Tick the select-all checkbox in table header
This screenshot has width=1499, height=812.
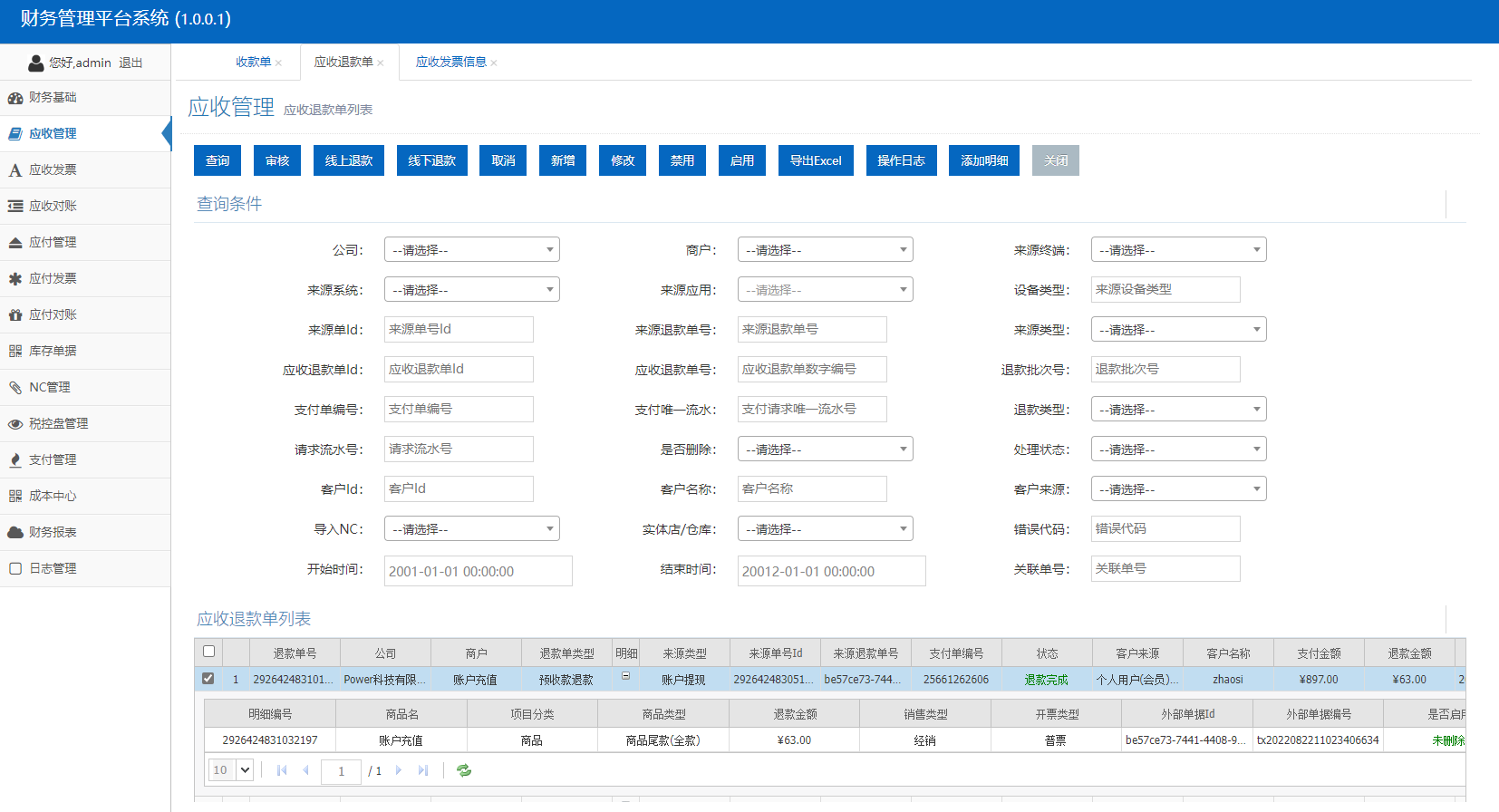208,652
